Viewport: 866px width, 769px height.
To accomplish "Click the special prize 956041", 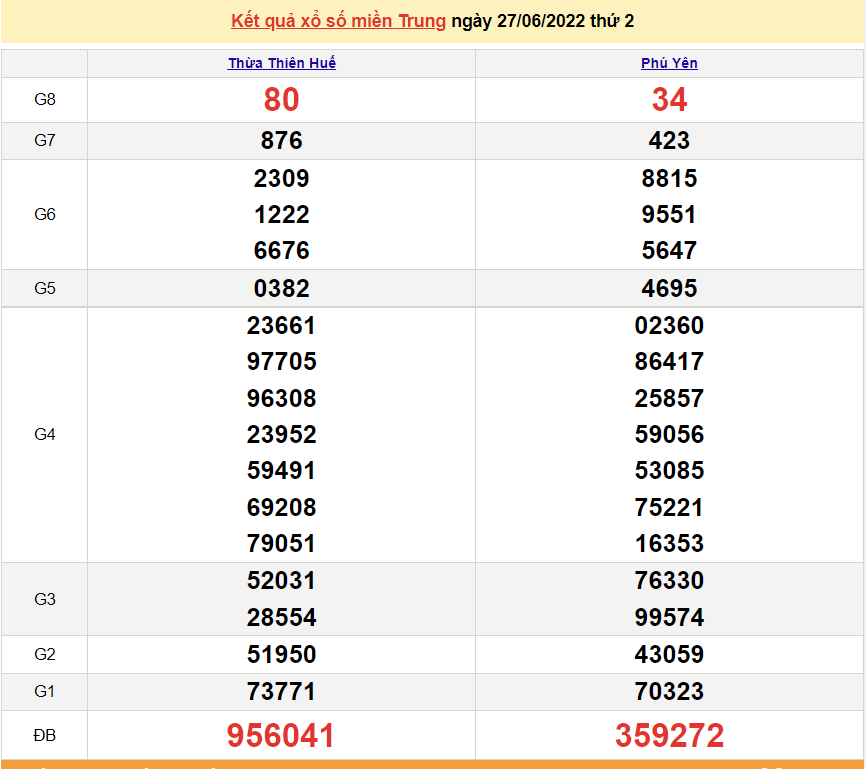I will (281, 735).
